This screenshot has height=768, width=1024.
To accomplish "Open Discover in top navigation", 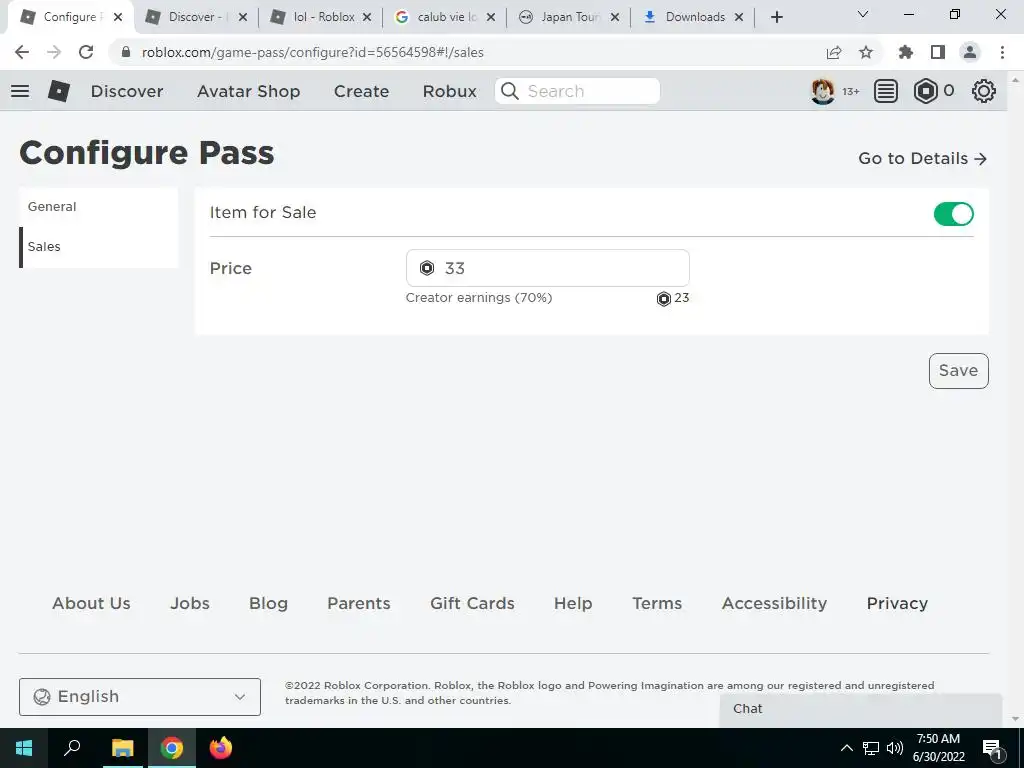I will [127, 91].
